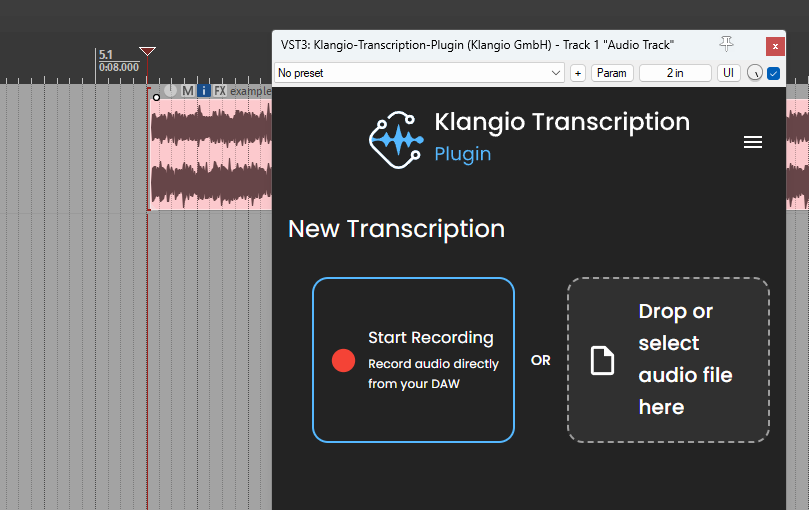Click the Klangio waveform logo

(396, 139)
